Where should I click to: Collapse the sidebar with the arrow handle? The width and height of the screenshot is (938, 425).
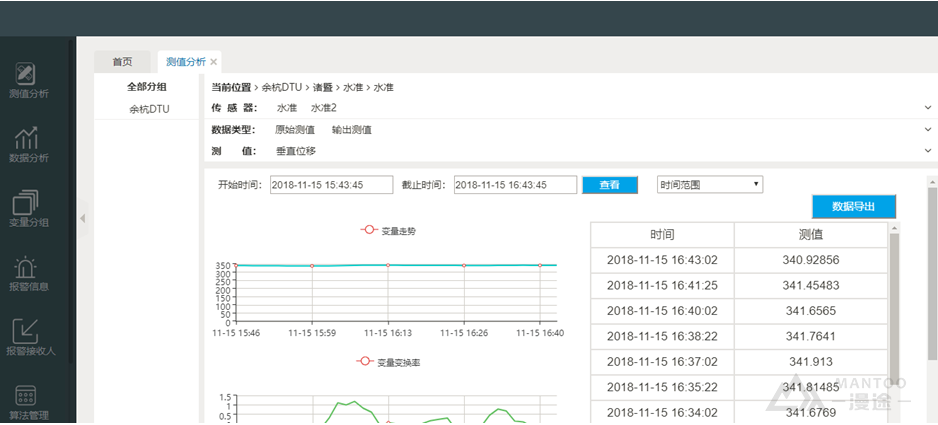tap(83, 217)
